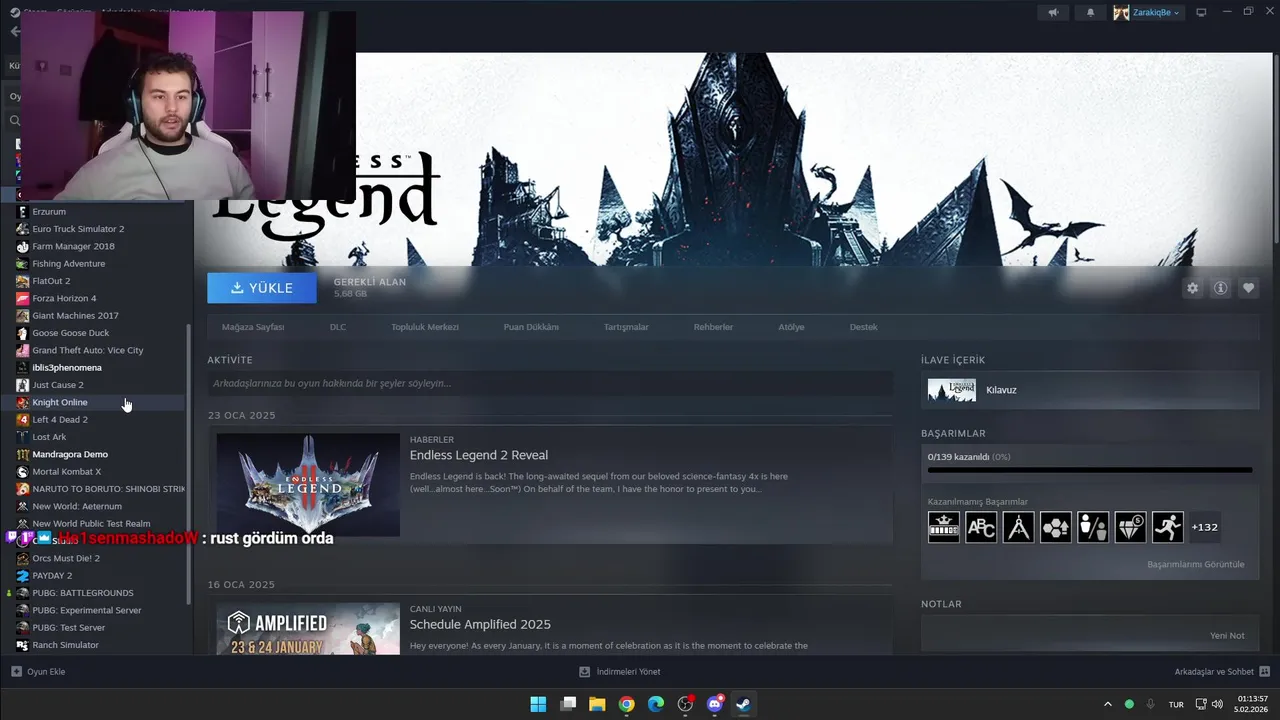Click Oyun Ekle add game button
This screenshot has height=720, width=1280.
click(38, 672)
